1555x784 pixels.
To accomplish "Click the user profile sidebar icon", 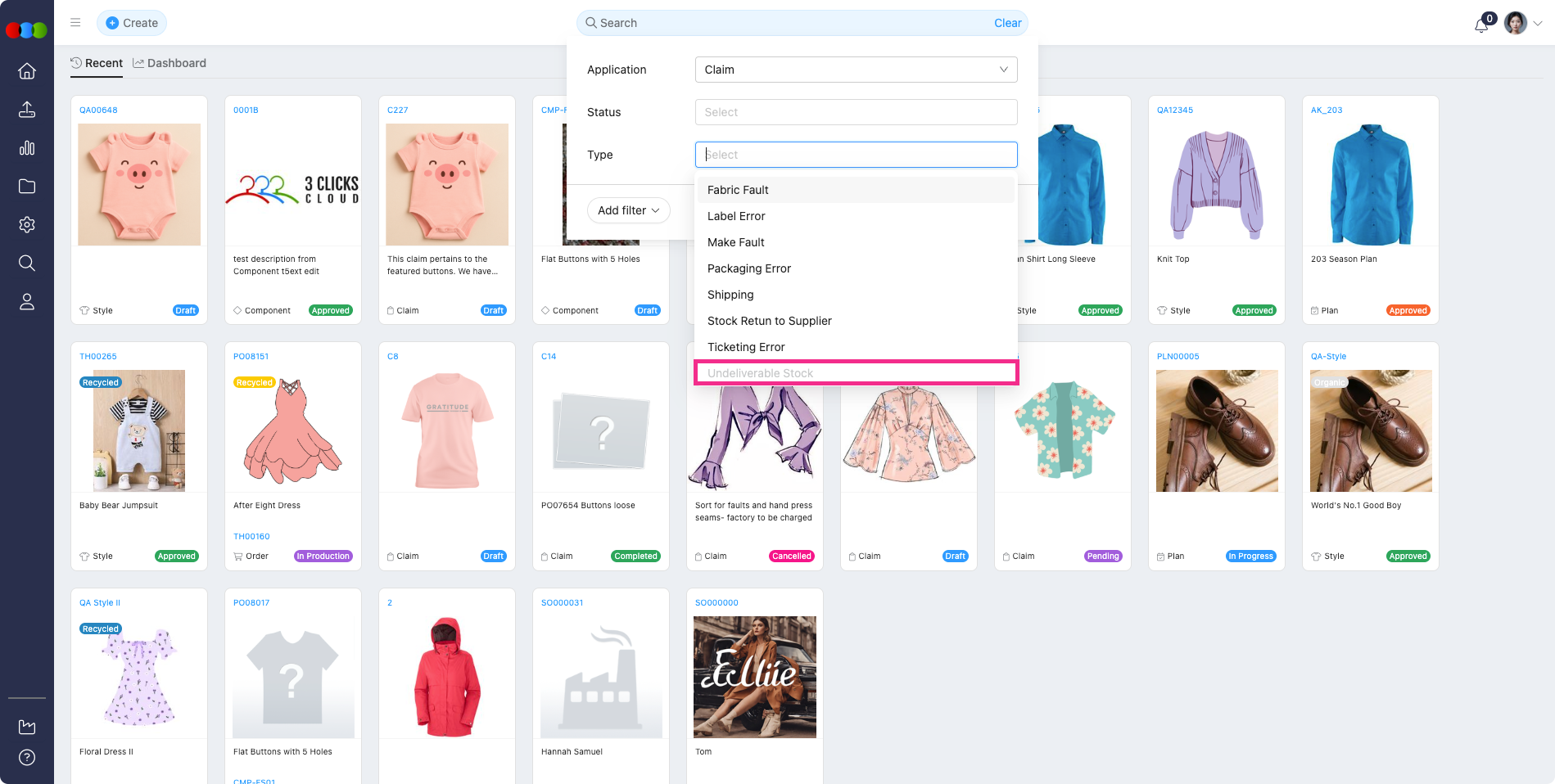I will (x=27, y=302).
